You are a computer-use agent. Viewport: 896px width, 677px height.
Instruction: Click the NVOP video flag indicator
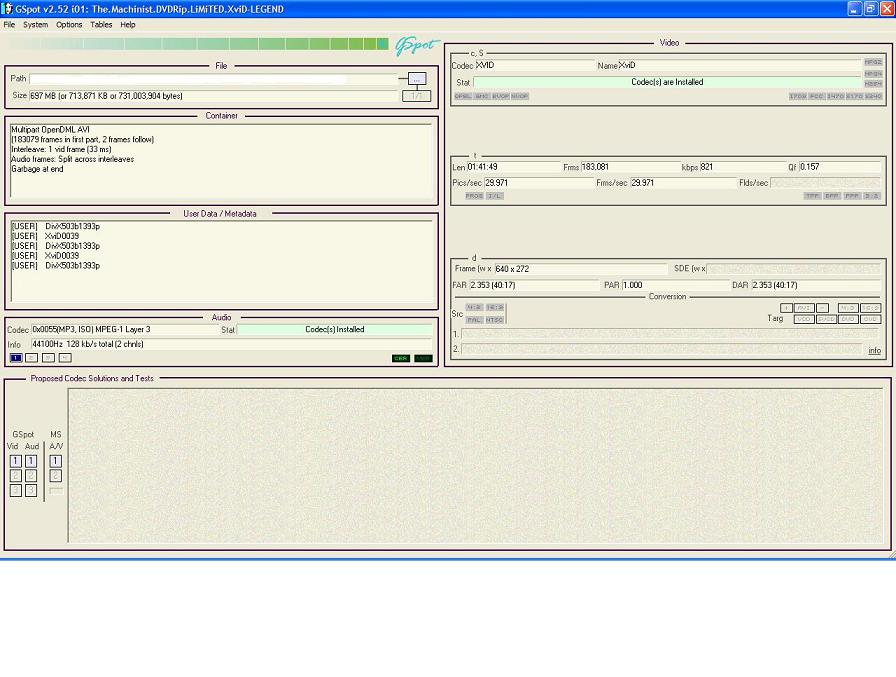519,96
